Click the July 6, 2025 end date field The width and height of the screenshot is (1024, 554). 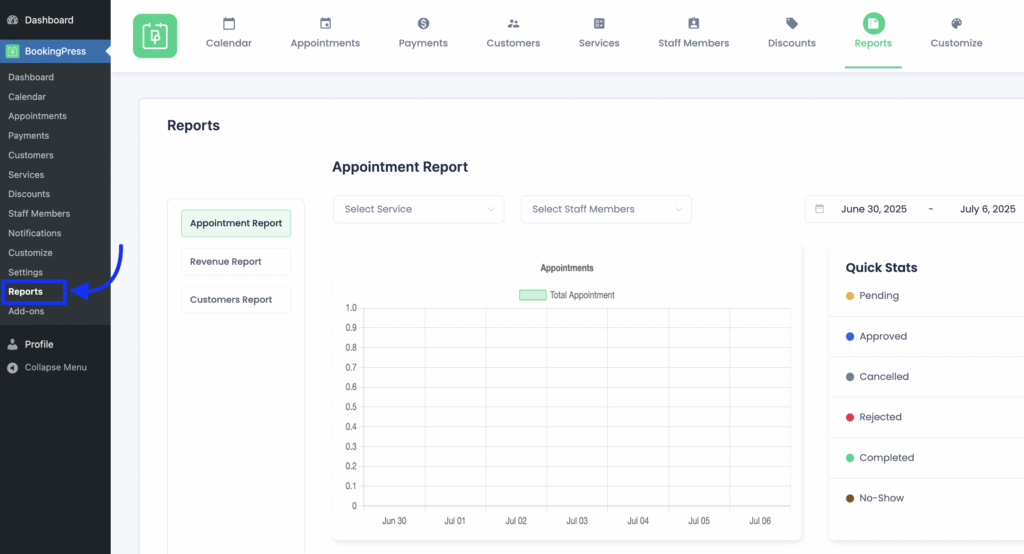pyautogui.click(x=987, y=209)
